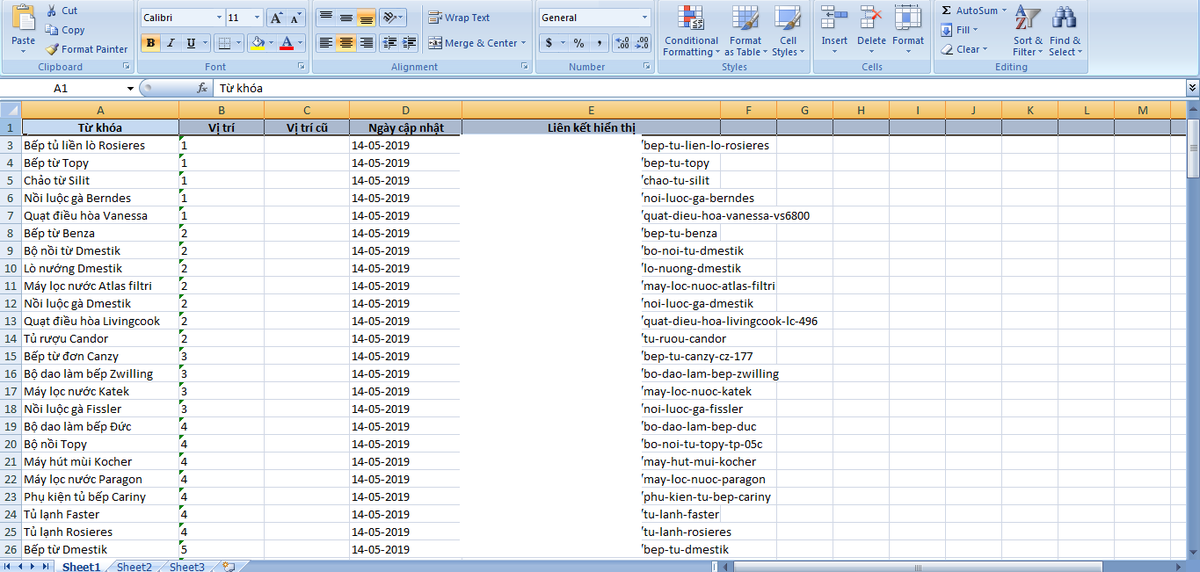This screenshot has height=572, width=1200.
Task: Select Bottom Align in Alignment group
Action: coord(366,18)
